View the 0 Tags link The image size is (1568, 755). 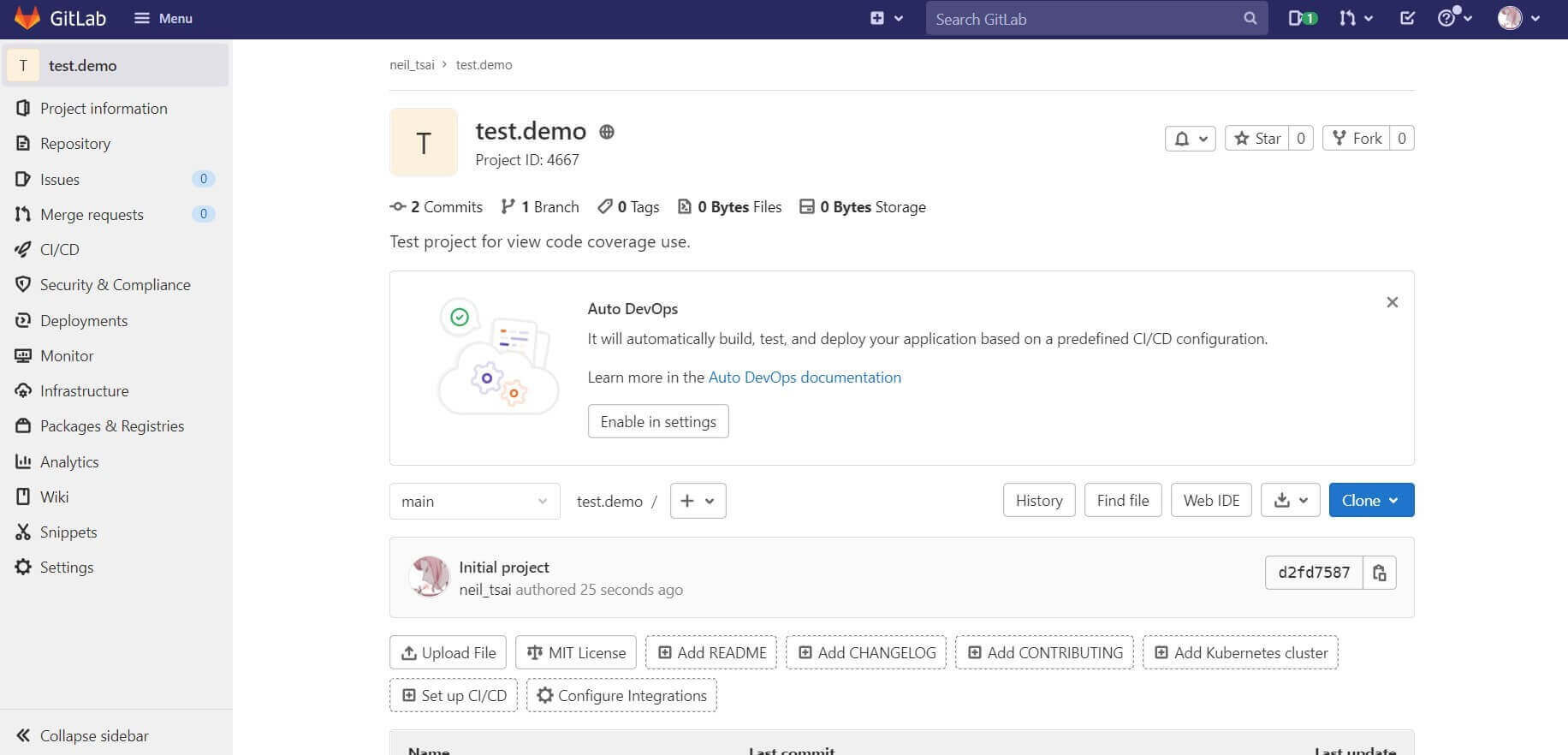(x=628, y=207)
